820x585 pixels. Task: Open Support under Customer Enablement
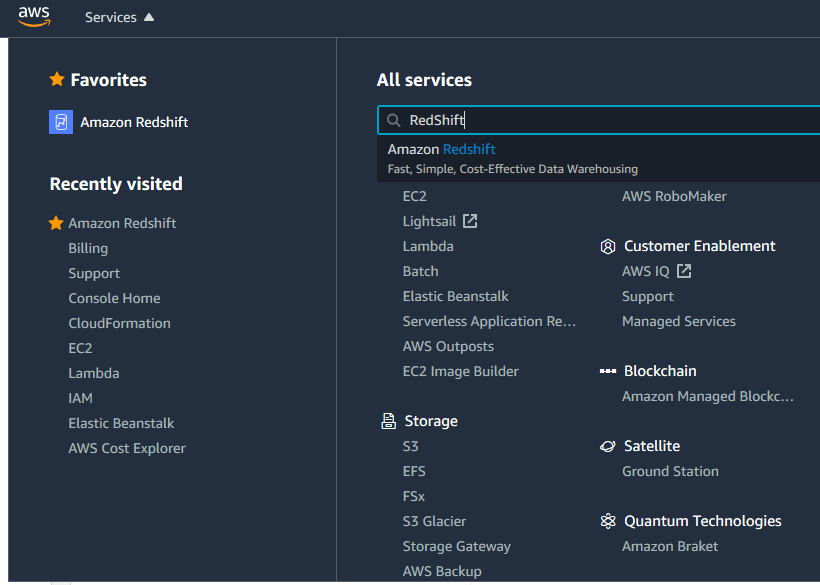[x=647, y=297]
